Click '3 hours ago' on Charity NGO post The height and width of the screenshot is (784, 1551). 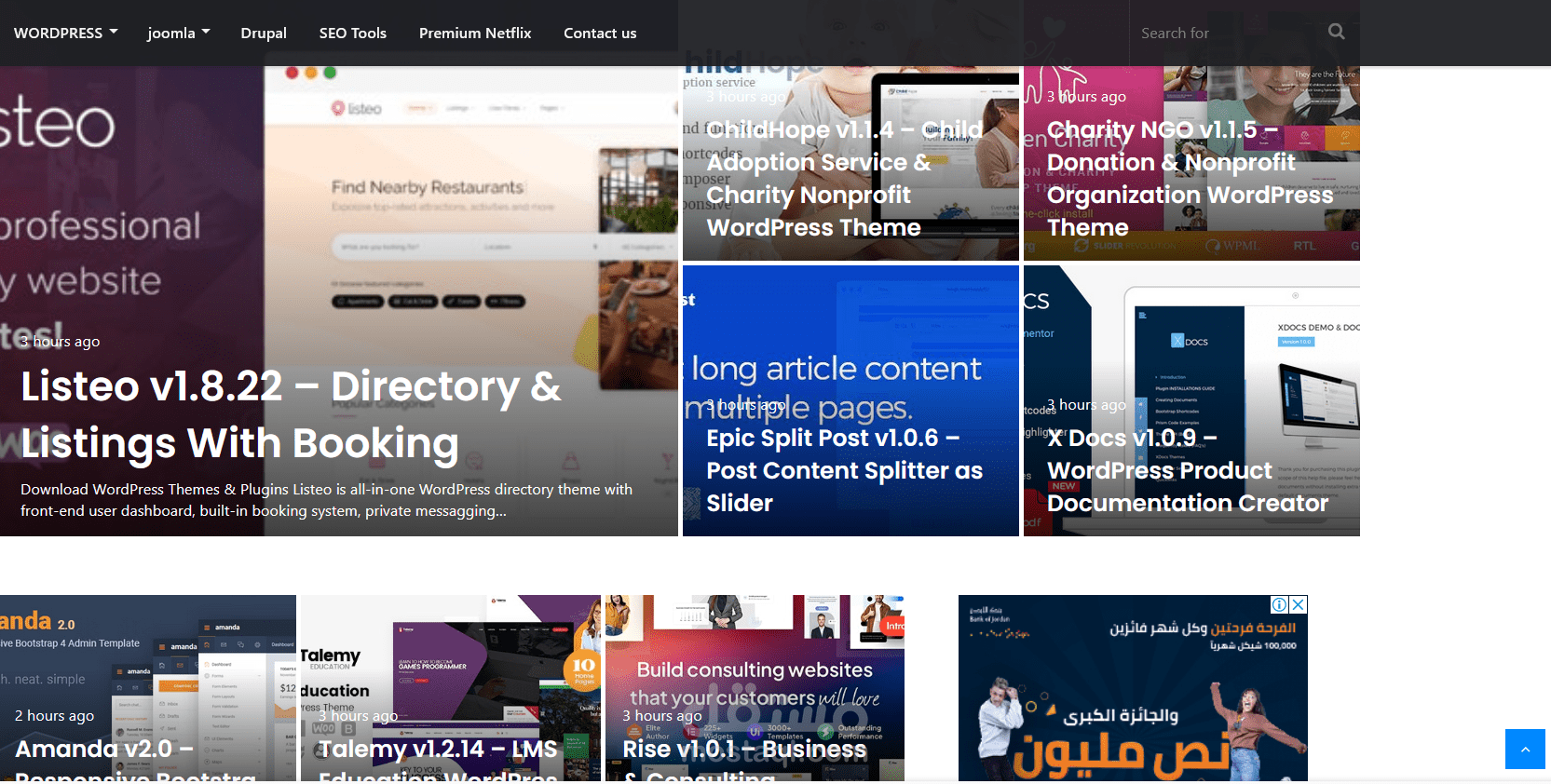tap(1086, 97)
